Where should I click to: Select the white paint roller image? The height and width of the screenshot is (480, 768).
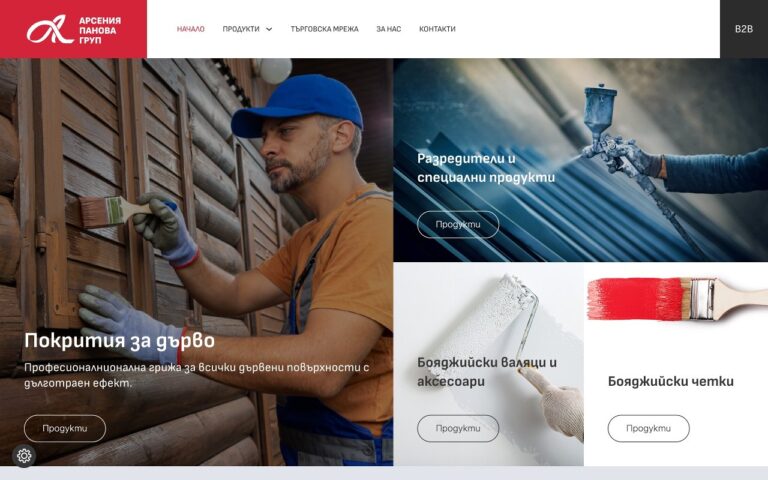[489, 364]
